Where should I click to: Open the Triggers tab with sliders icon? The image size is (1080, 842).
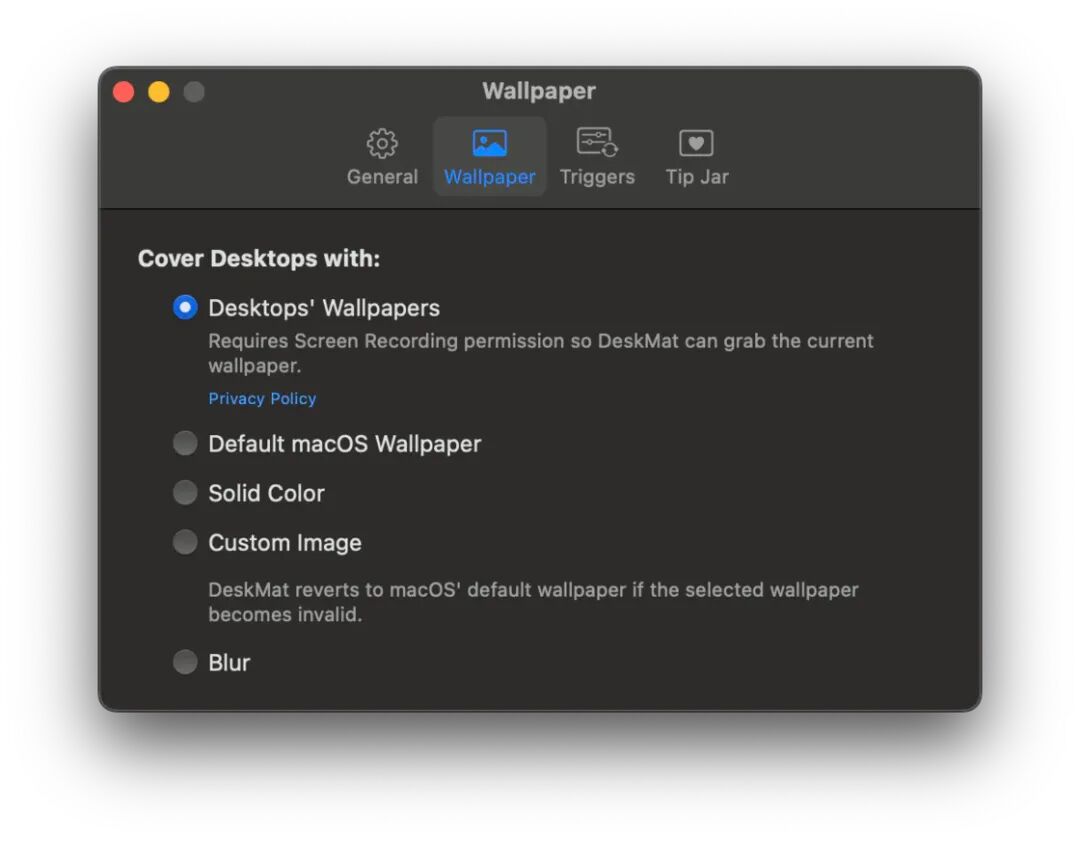pos(597,157)
